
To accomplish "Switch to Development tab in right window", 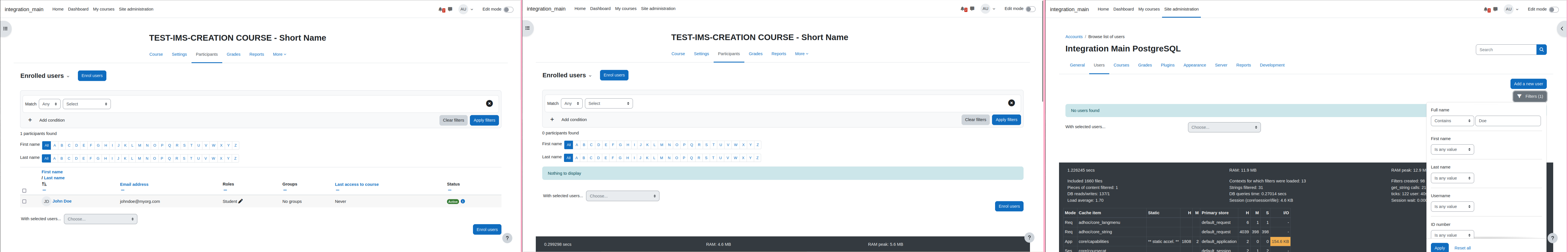I will (x=1272, y=65).
